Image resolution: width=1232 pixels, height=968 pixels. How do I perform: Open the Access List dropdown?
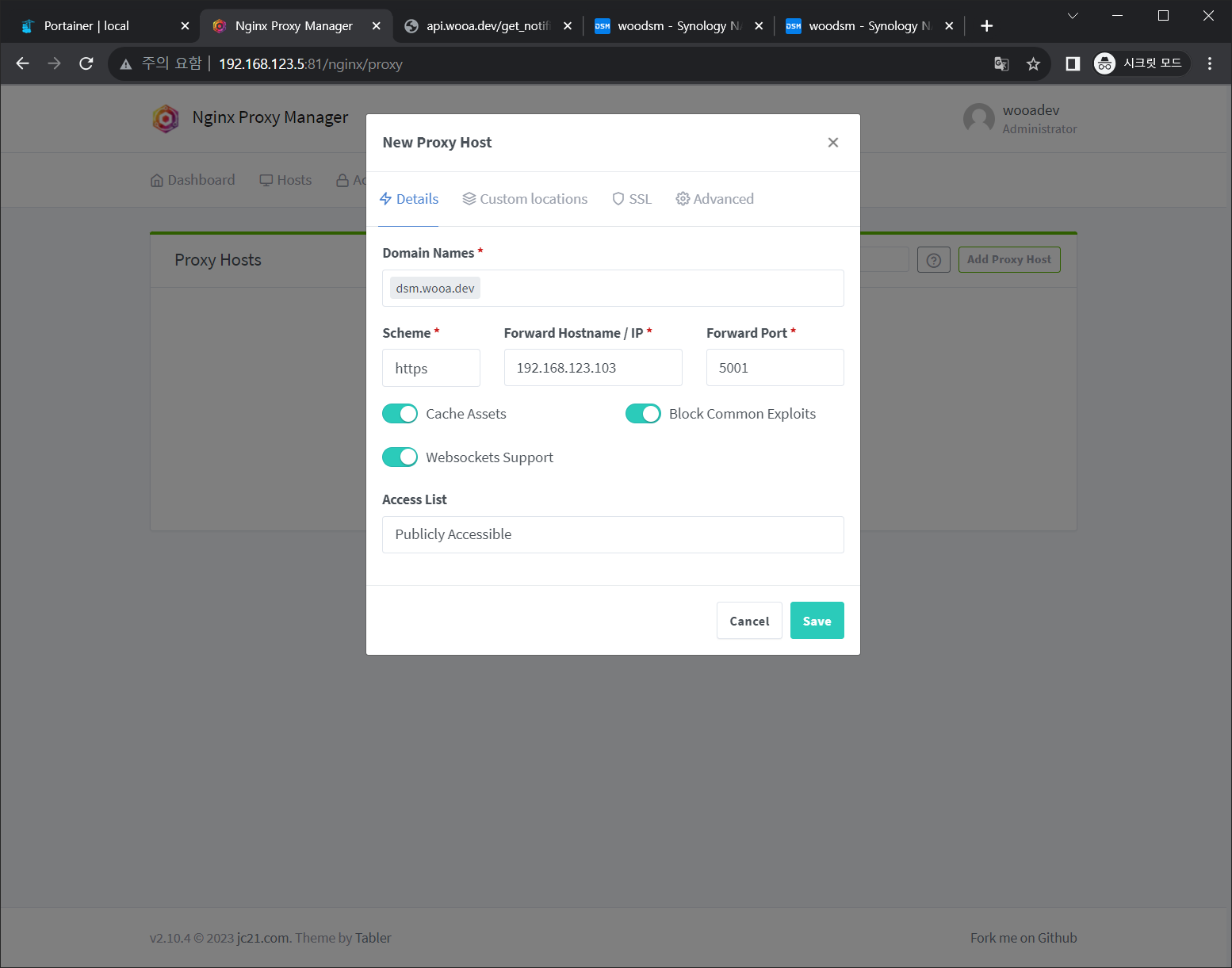613,535
